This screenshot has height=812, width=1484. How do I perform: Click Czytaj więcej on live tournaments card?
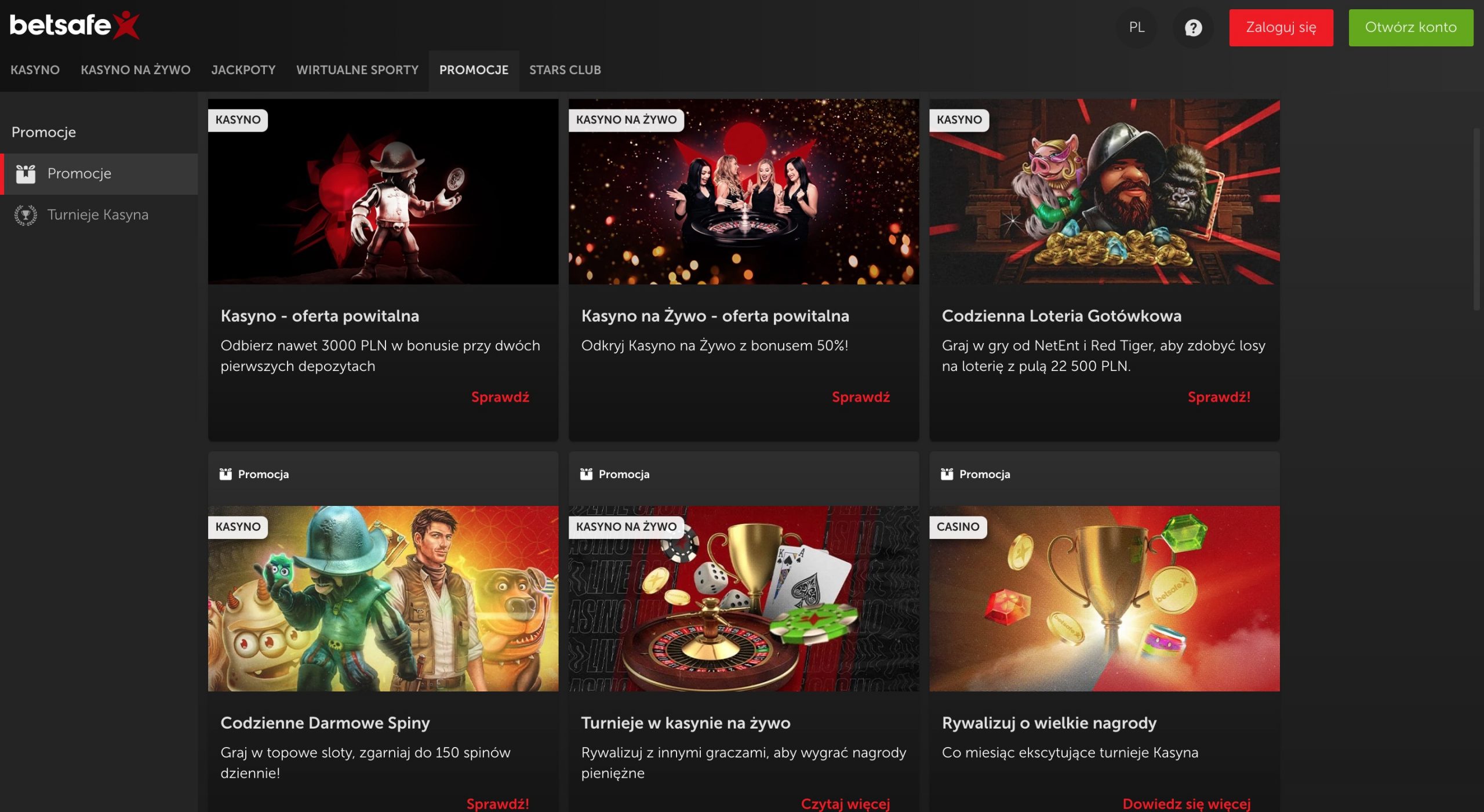coord(845,803)
